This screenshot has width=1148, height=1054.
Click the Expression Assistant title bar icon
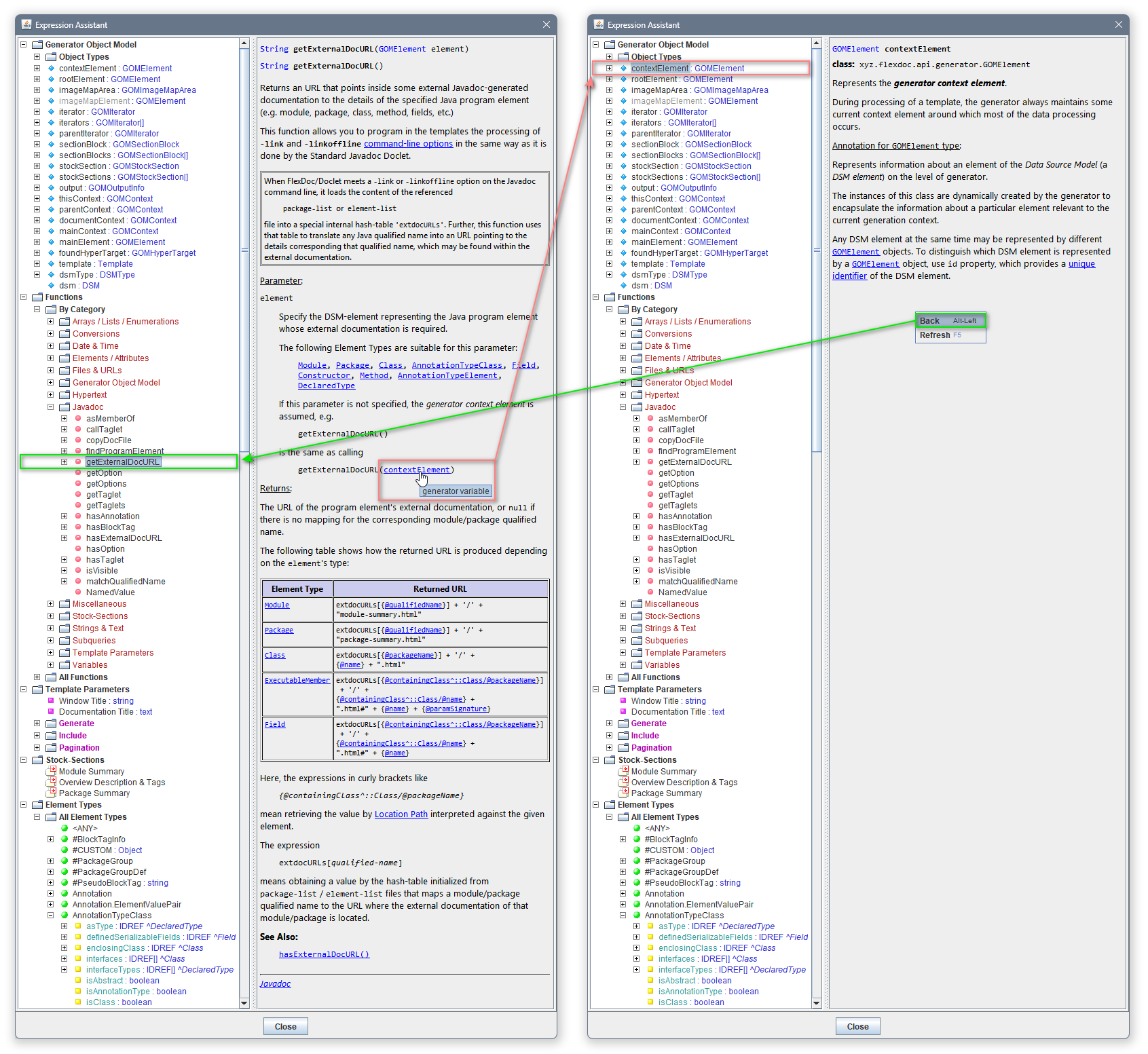[26, 24]
